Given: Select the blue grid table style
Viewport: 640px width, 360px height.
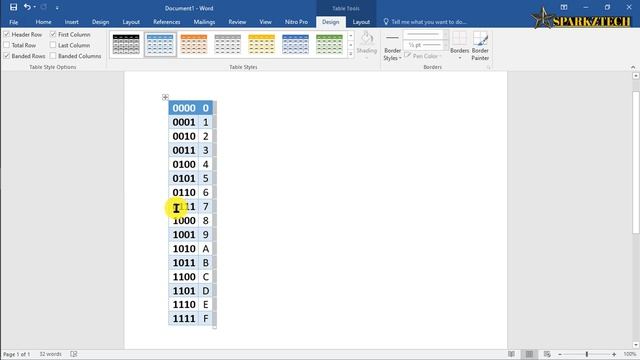Looking at the screenshot, I should coord(160,44).
